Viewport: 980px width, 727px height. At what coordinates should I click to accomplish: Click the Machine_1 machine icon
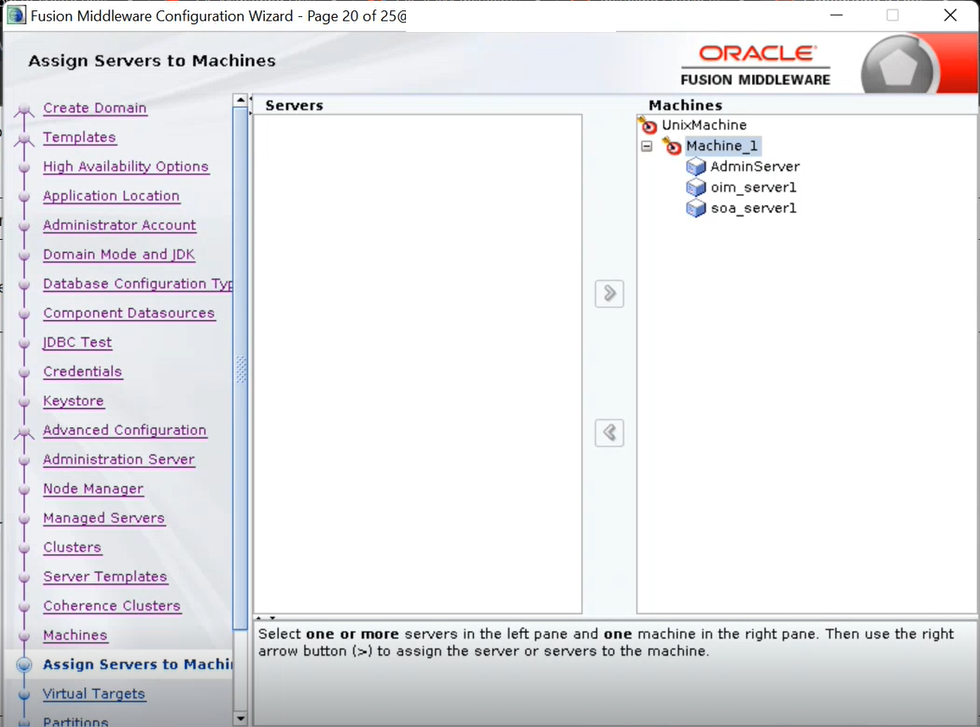672,146
